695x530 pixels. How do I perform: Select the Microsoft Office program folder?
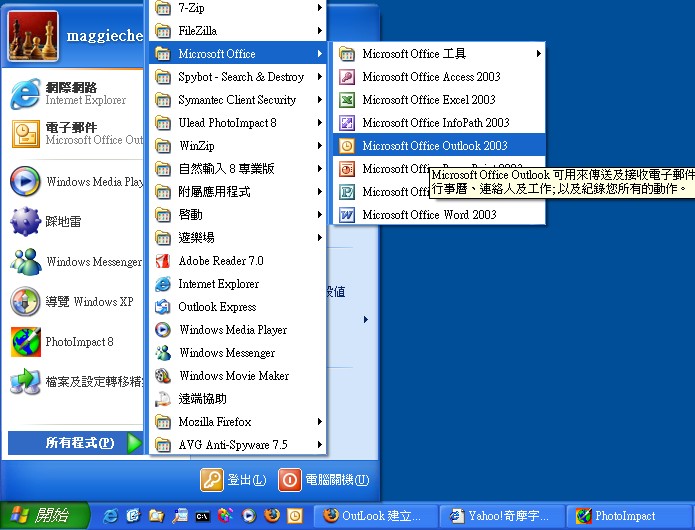pos(238,54)
